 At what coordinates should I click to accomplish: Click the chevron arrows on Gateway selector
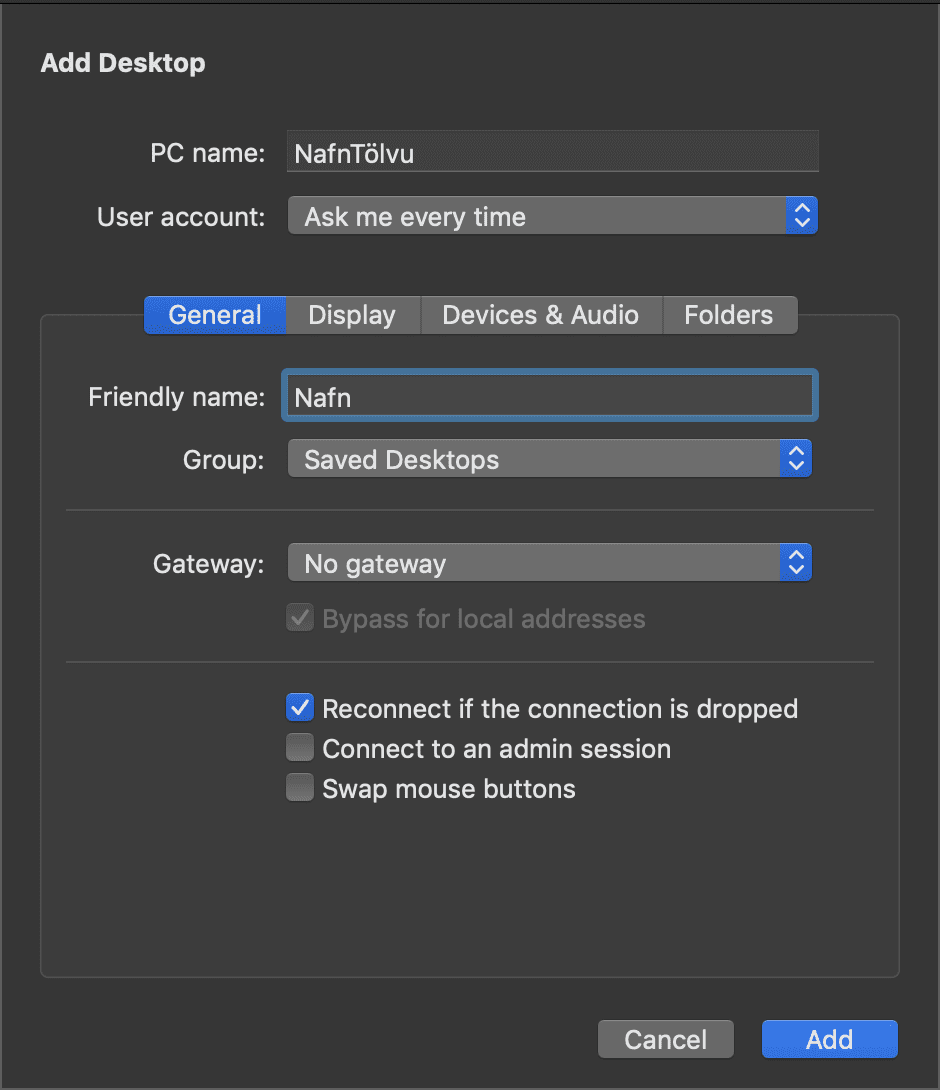[795, 563]
